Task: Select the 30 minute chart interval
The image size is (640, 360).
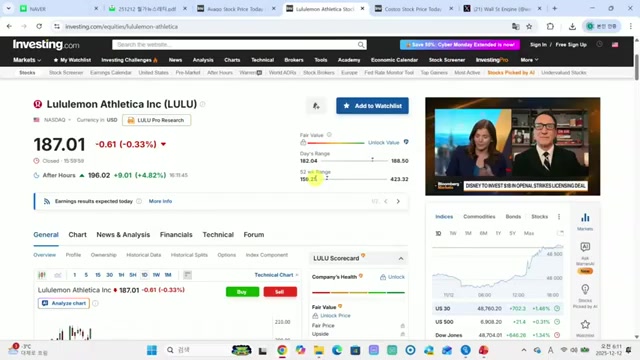Action: 109,275
